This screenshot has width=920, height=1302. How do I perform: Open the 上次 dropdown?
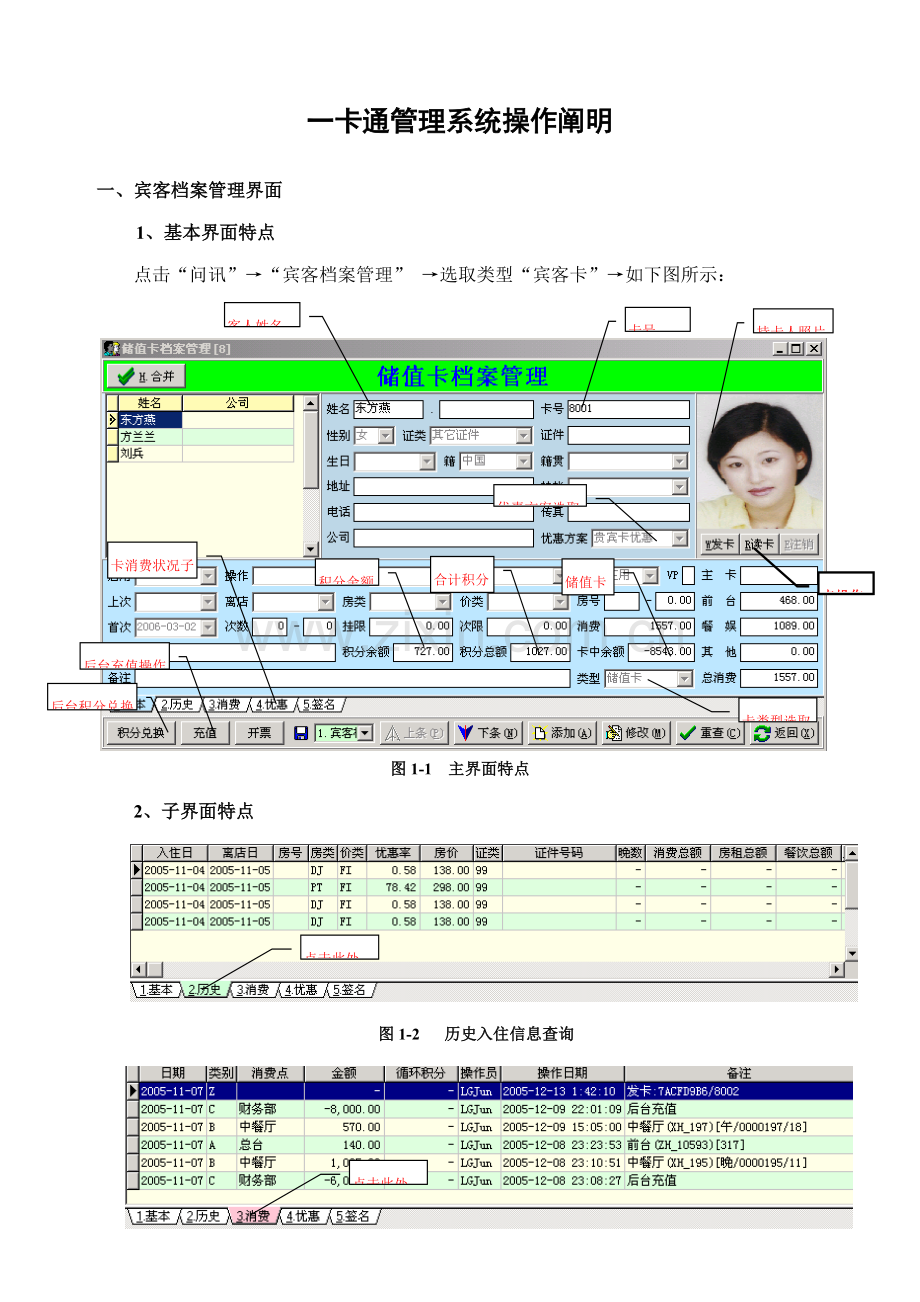click(208, 602)
